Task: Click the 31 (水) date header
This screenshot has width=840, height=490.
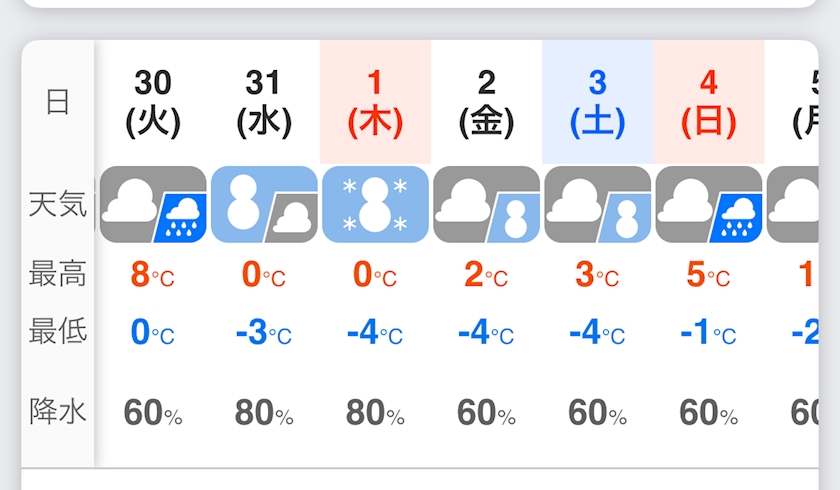Action: (x=264, y=104)
